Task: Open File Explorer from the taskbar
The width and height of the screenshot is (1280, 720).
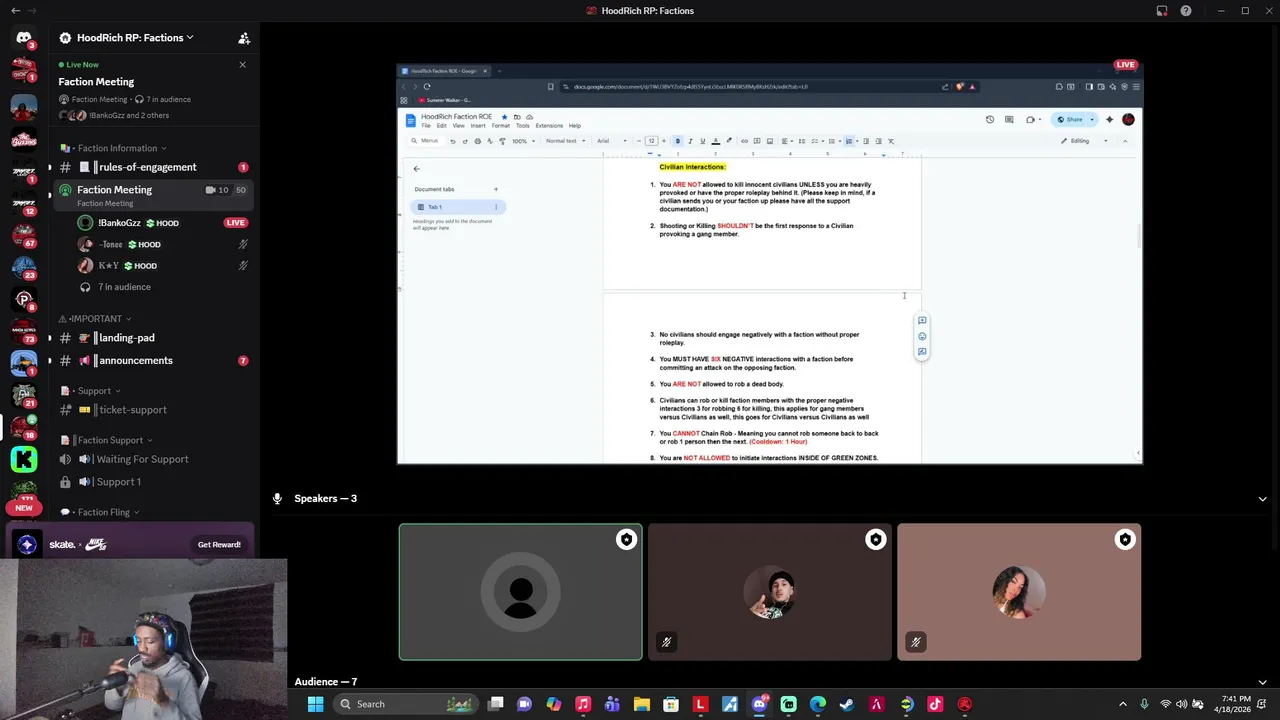Action: tap(641, 704)
